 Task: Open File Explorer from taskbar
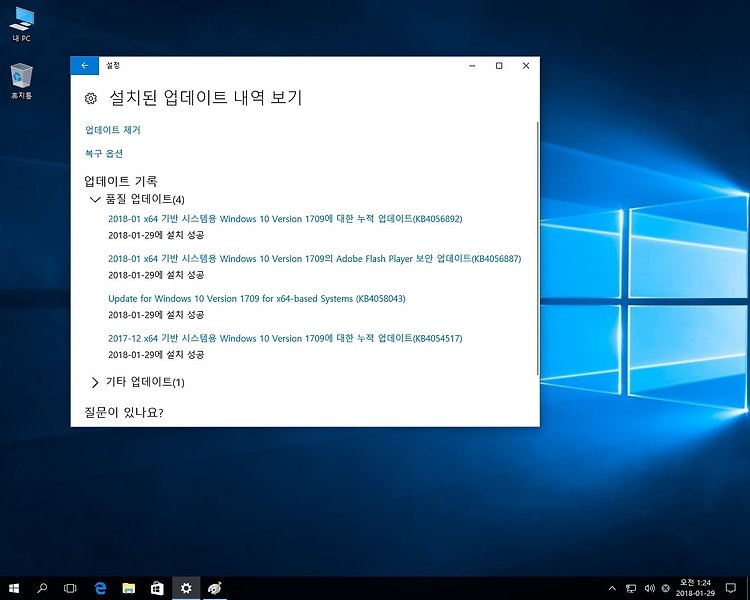tap(129, 588)
